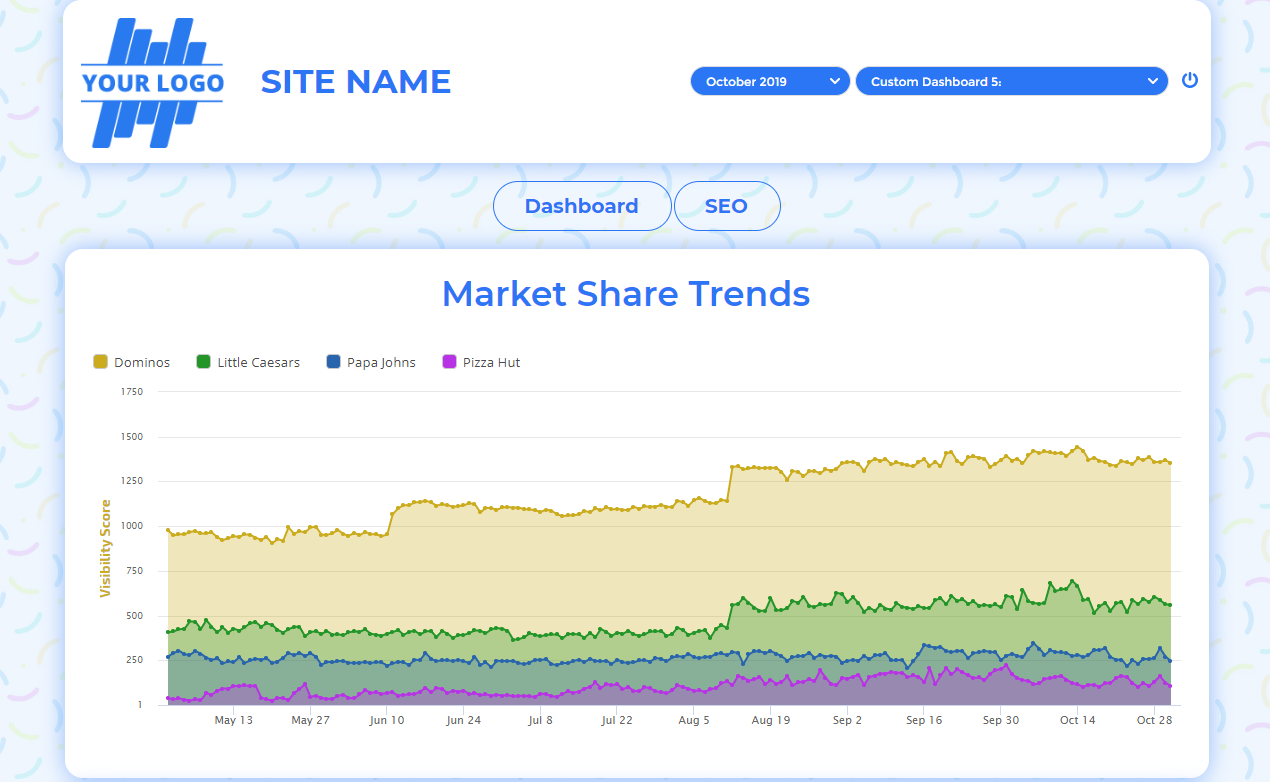The image size is (1270, 782).
Task: Click the SITE NAME heading link
Action: [356, 82]
